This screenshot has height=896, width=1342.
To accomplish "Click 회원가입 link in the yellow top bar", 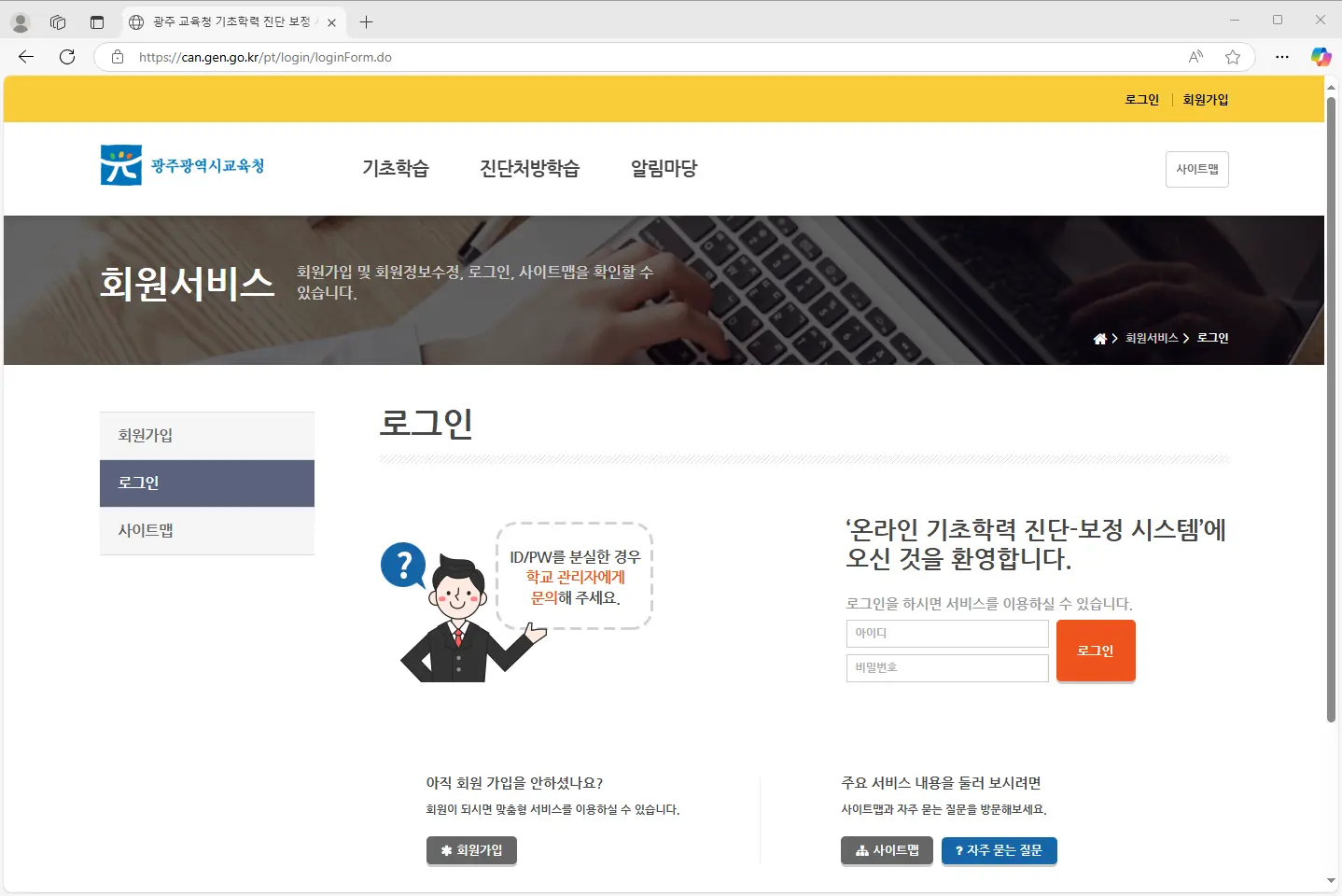I will 1206,99.
